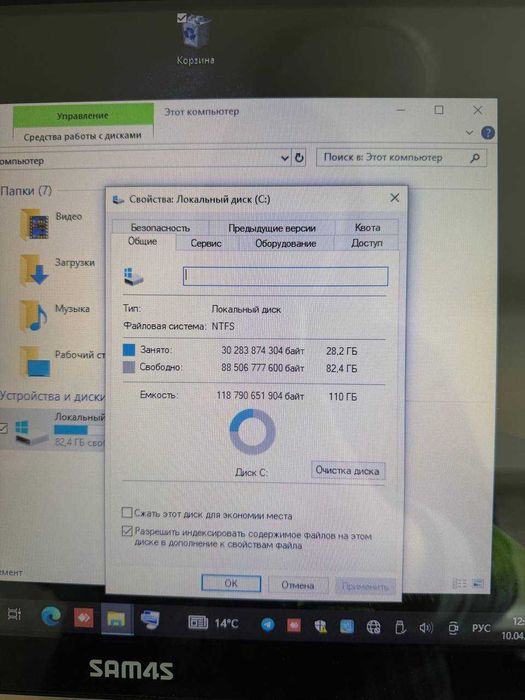The width and height of the screenshot is (525, 700).
Task: Enable Сжать этот диск для экономии места checkbox
Action: pyautogui.click(x=127, y=512)
